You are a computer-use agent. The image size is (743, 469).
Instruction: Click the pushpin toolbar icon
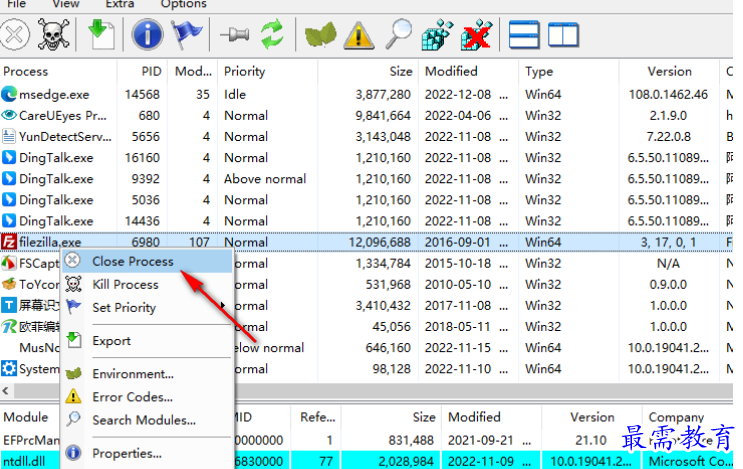235,35
